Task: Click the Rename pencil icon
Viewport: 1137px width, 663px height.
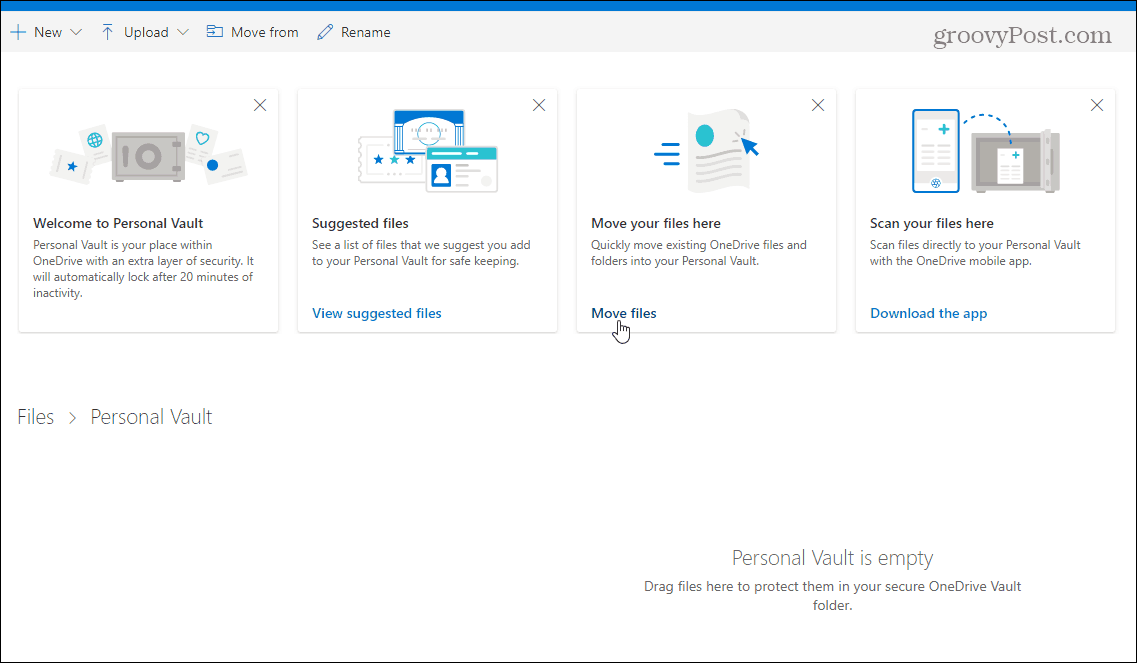Action: point(326,32)
